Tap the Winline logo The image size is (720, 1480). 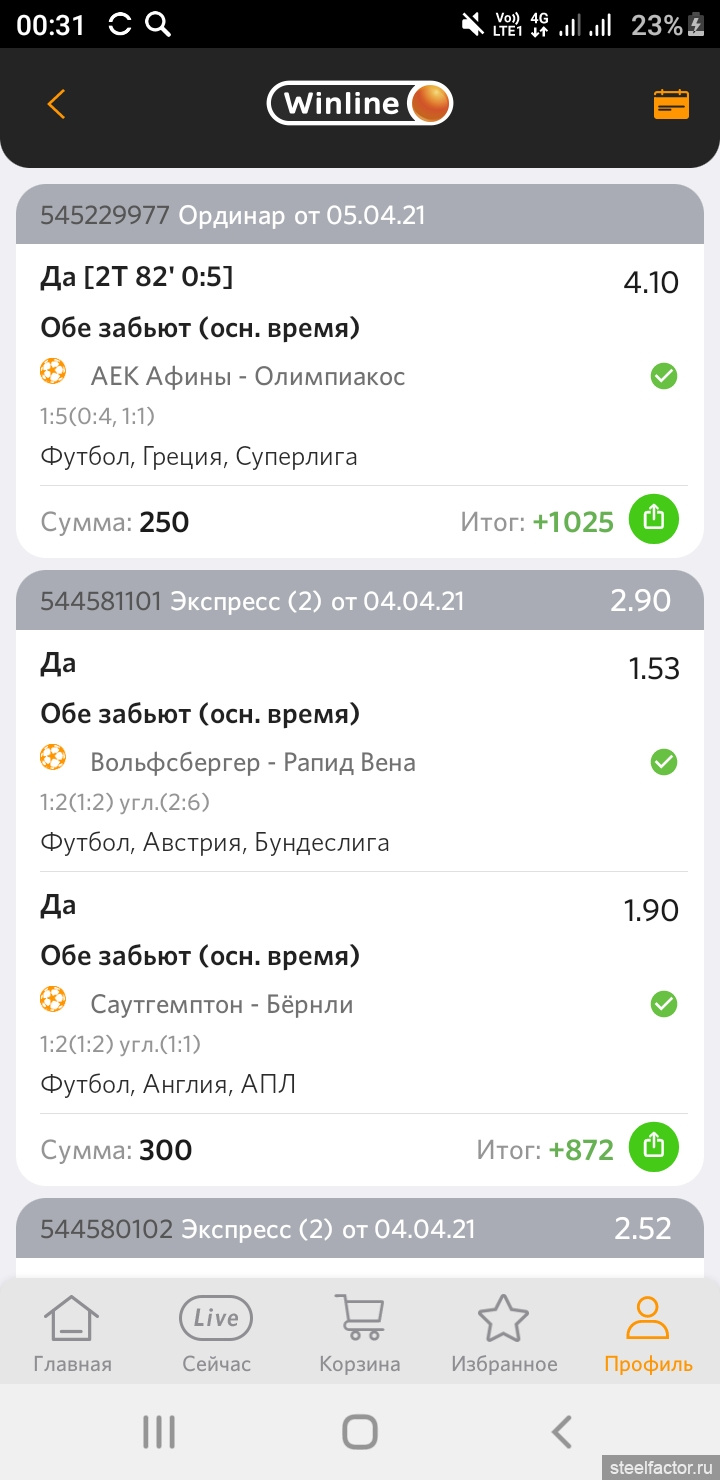click(359, 104)
